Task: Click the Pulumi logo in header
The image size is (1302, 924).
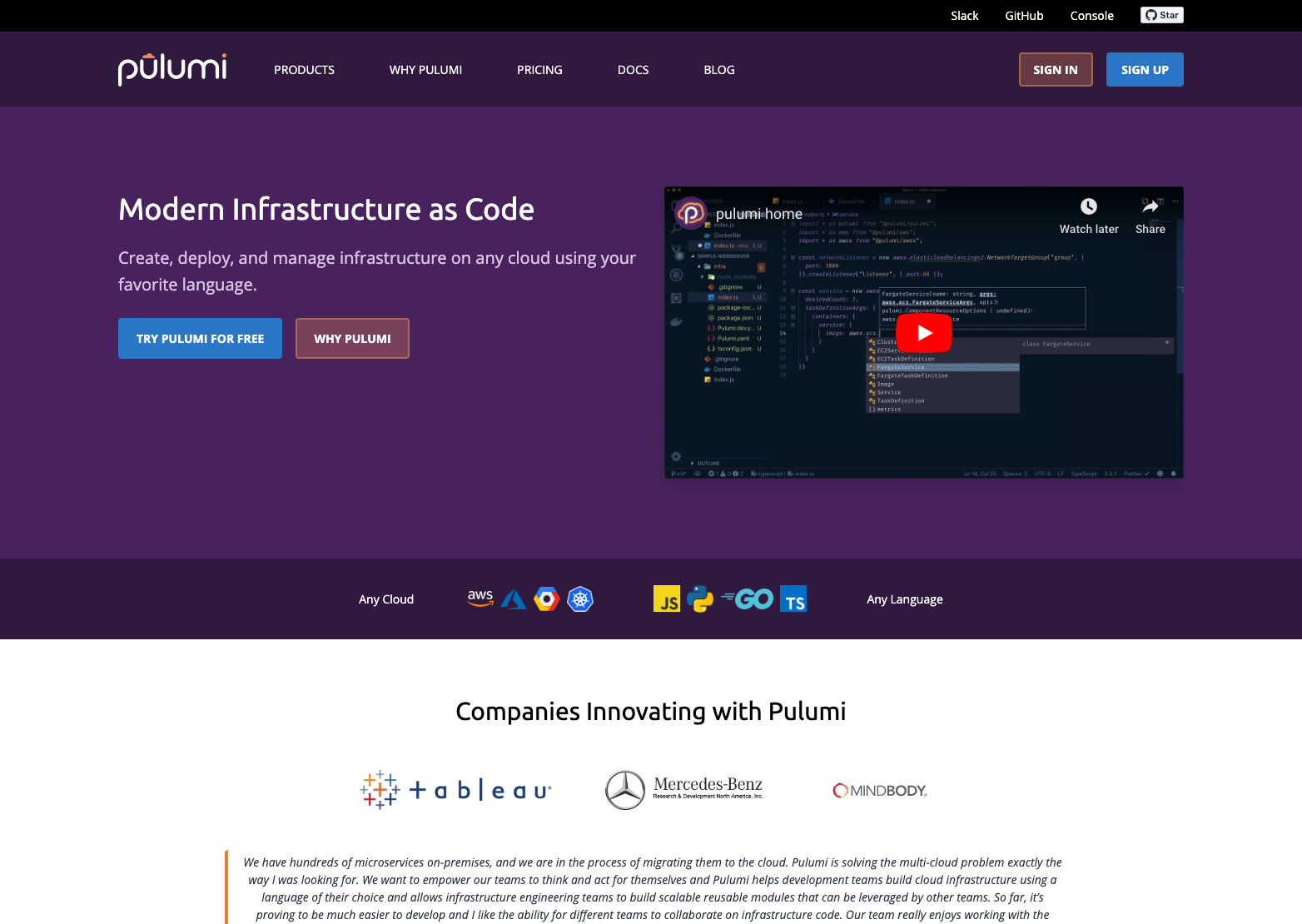Action: pyautogui.click(x=172, y=69)
